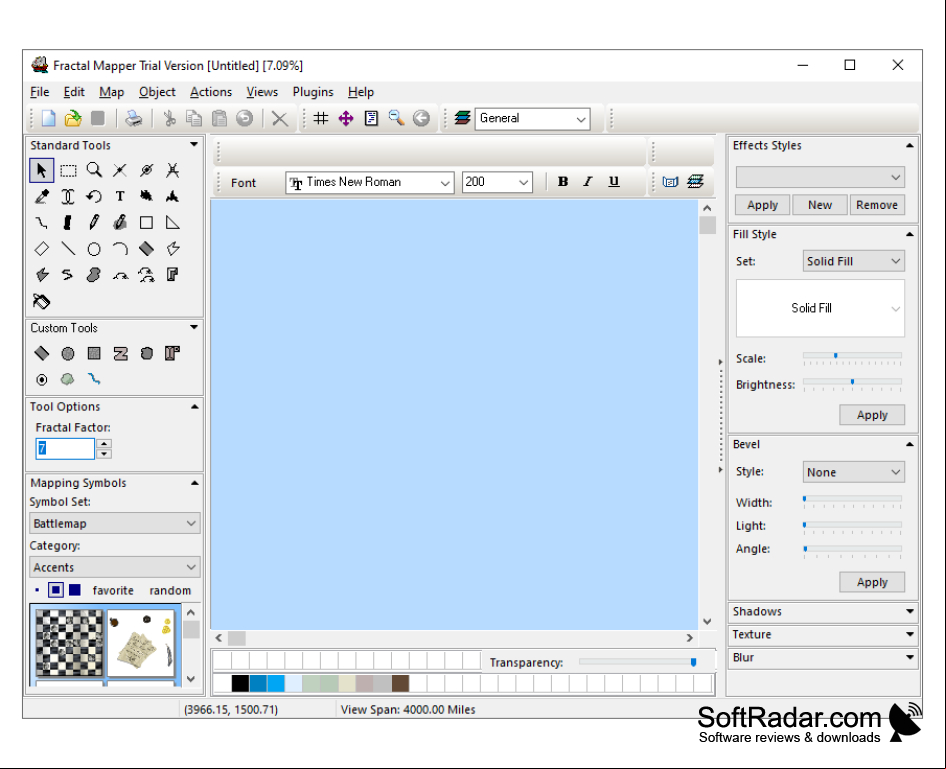Activate the magnifier Zoom tool
Screen dimensions: 946x769
pos(94,171)
